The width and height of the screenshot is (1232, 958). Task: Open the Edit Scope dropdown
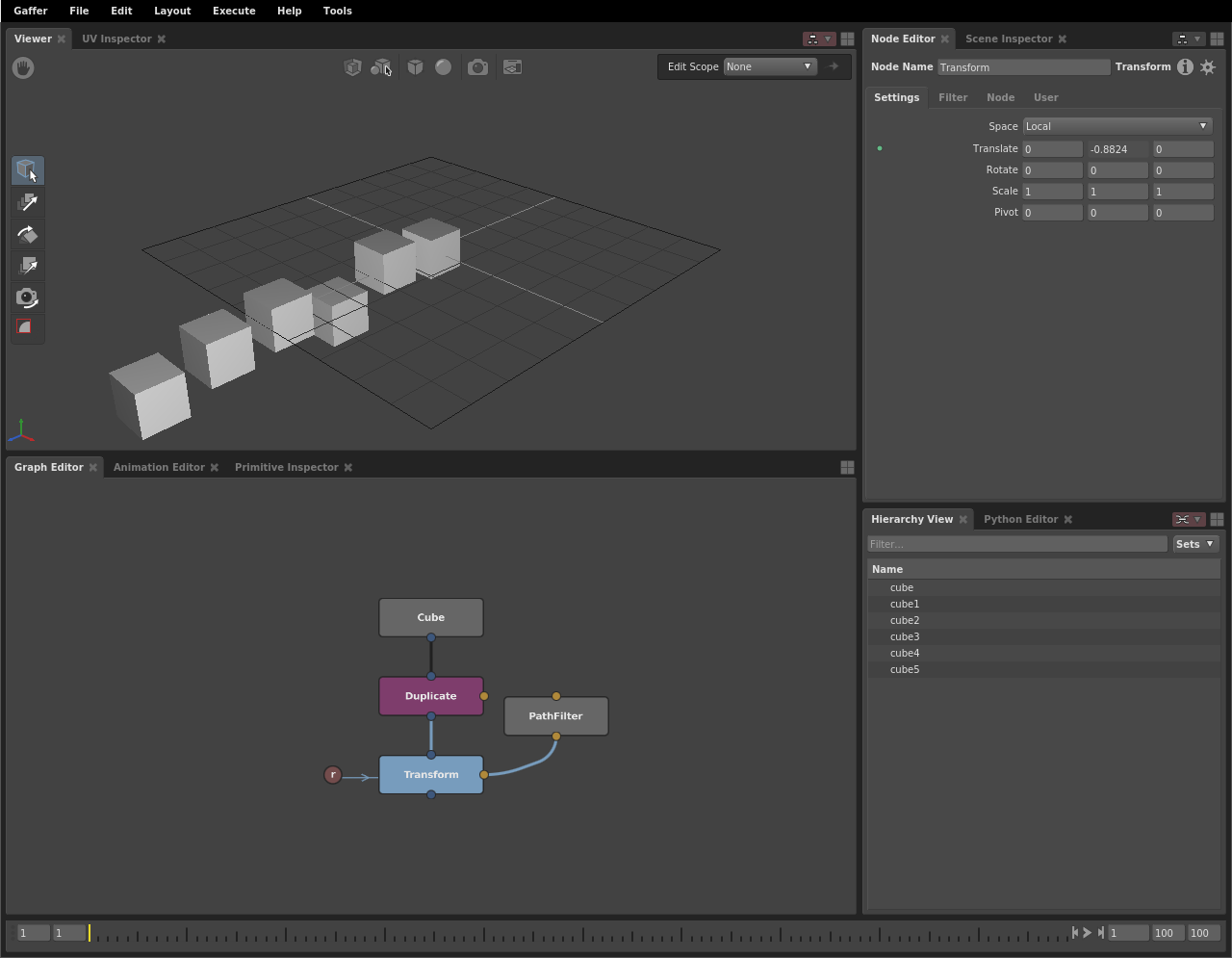pos(769,67)
